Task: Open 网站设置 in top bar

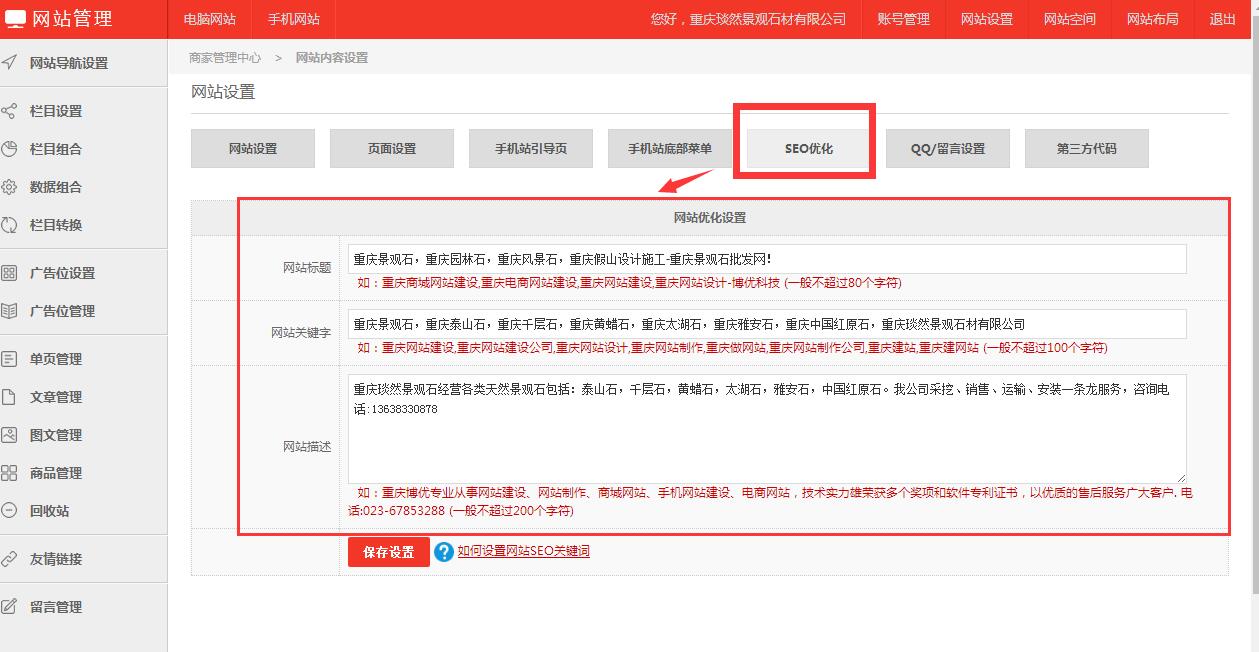Action: pyautogui.click(x=986, y=19)
